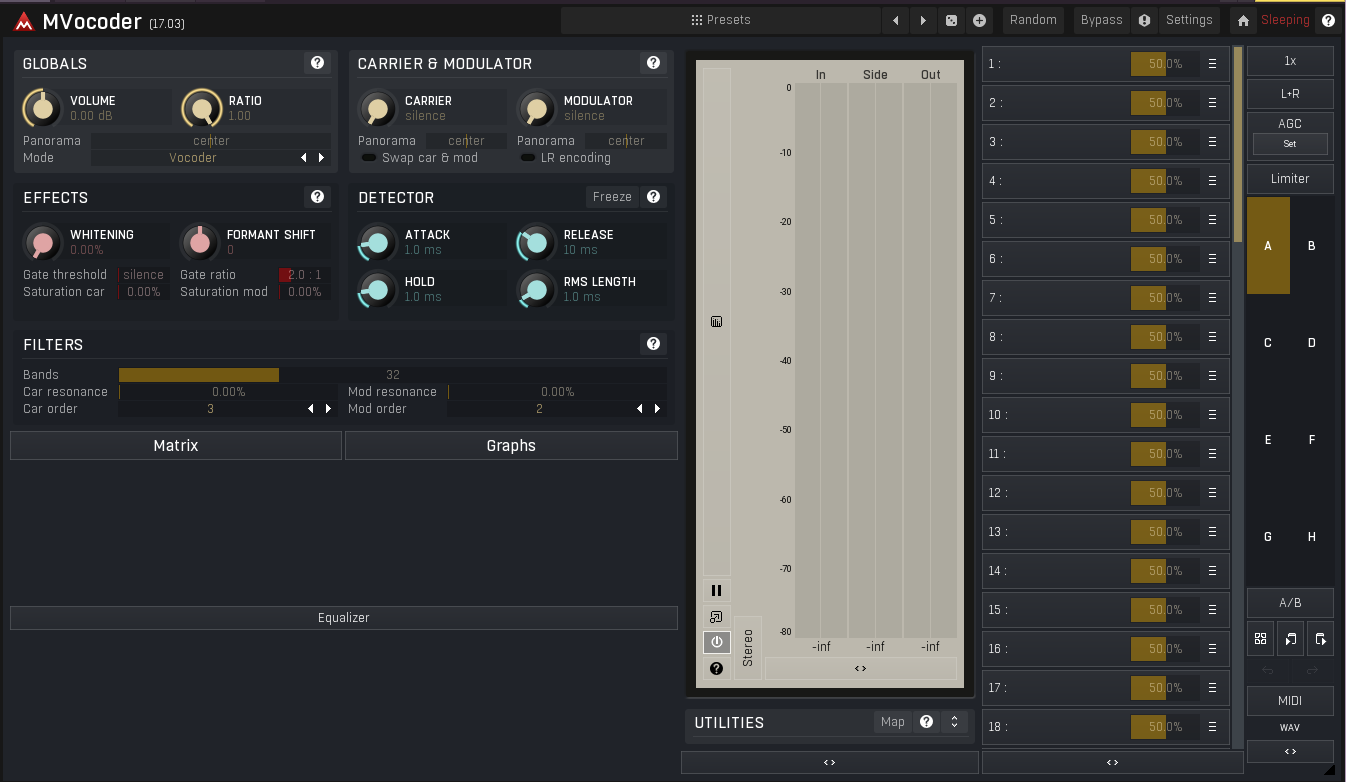This screenshot has height=782, width=1346.
Task: Select preset slot B
Action: pos(1312,246)
